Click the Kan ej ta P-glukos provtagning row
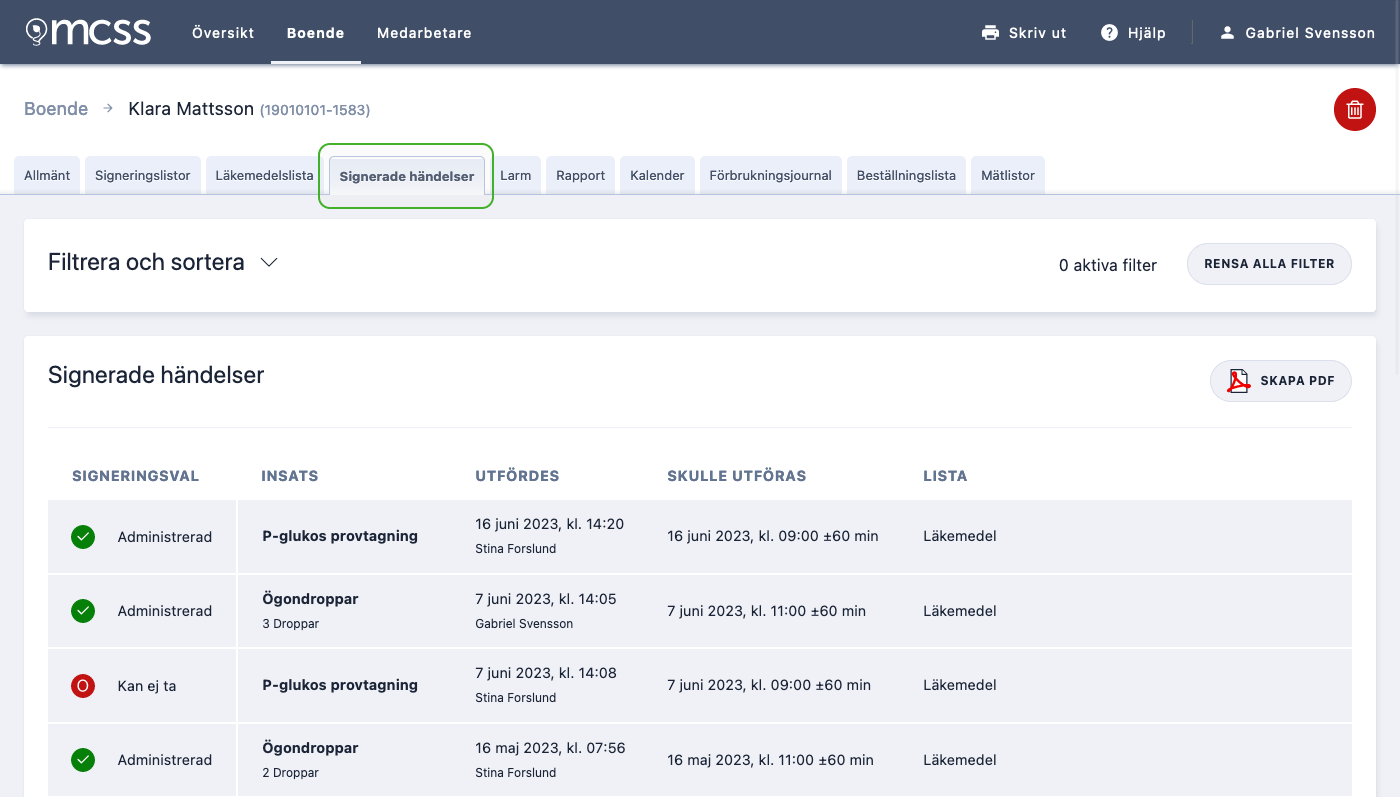 point(700,686)
